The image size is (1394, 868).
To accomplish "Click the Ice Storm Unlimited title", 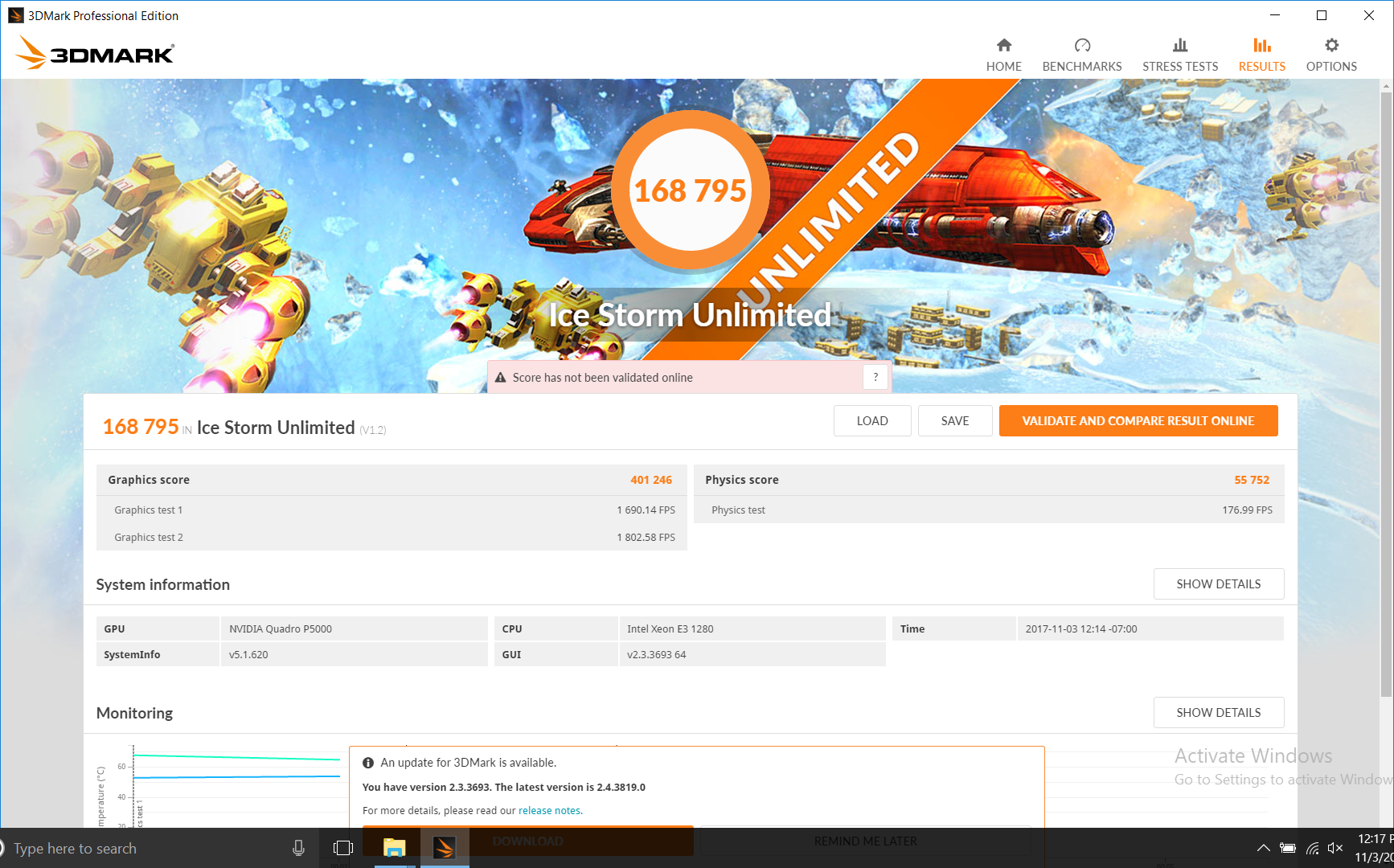I will [x=690, y=314].
